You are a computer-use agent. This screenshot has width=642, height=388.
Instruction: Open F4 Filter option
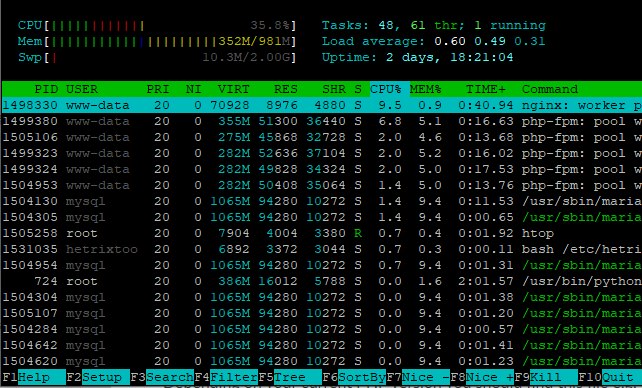pos(226,377)
